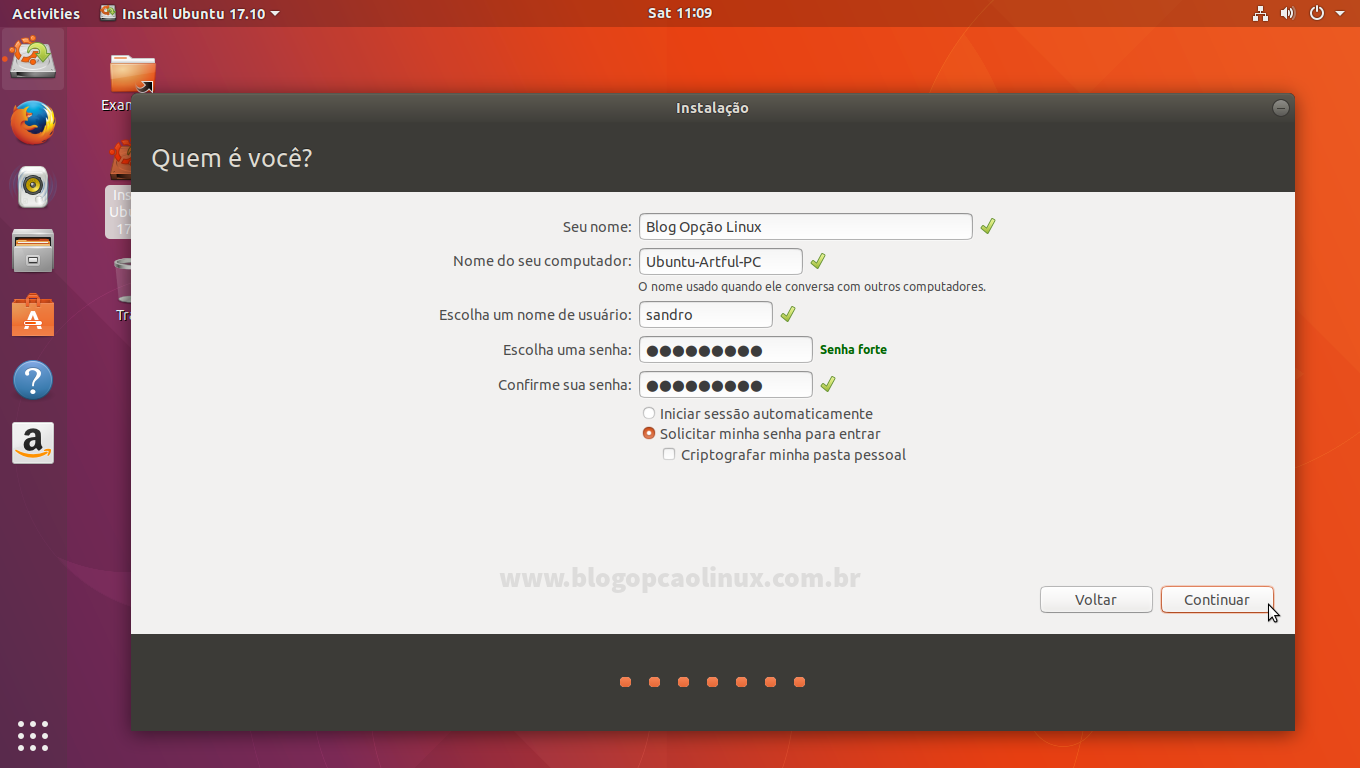Image resolution: width=1360 pixels, height=768 pixels.
Task: Focus the Confirme sua senha field
Action: [726, 385]
